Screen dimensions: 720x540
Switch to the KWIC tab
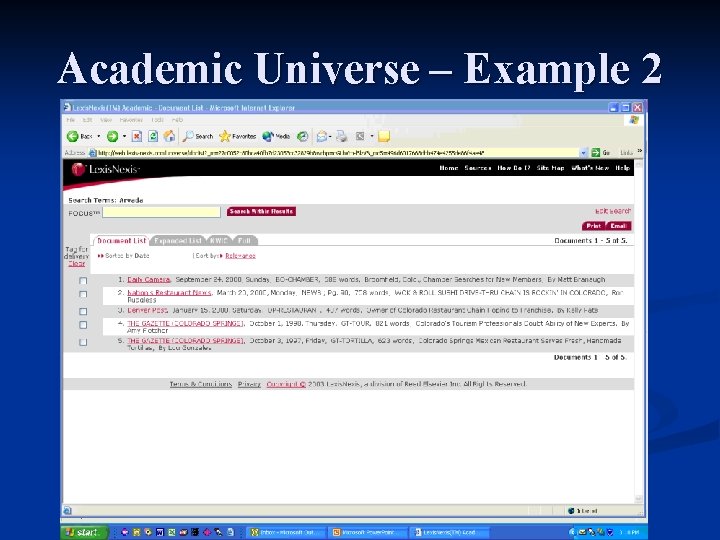[x=219, y=241]
